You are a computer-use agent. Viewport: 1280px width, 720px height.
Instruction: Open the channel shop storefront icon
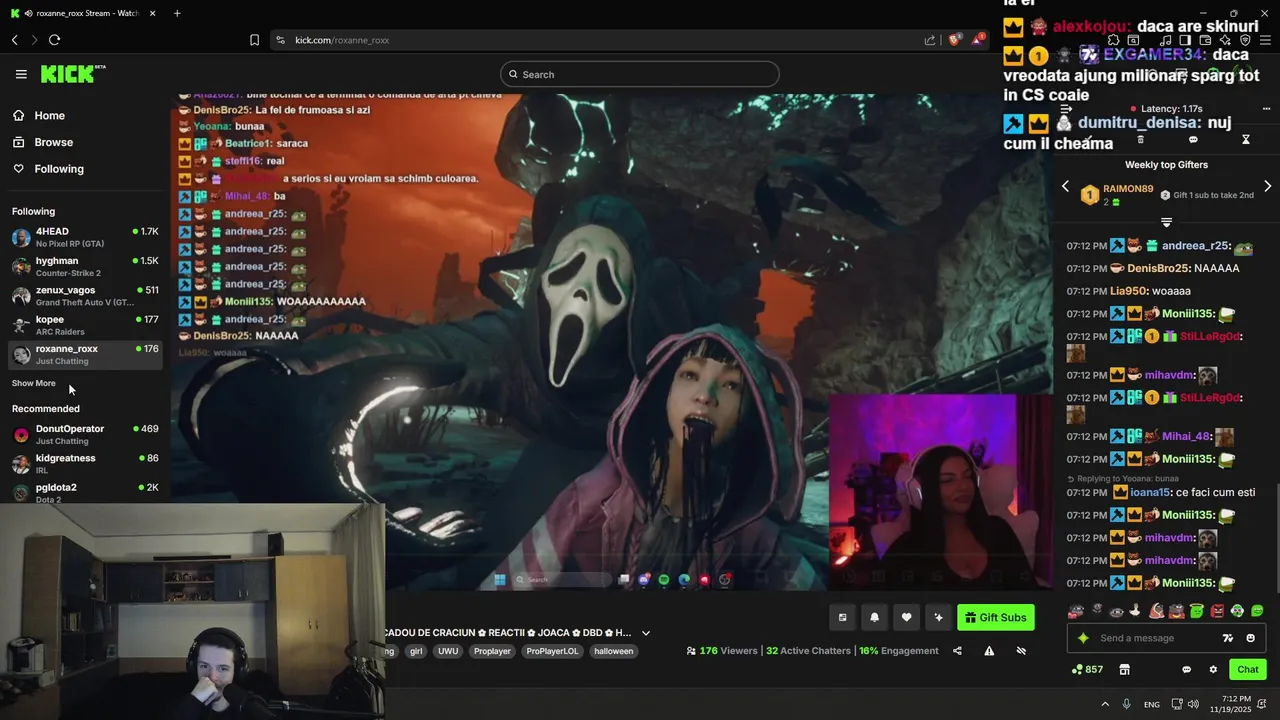tap(1124, 670)
